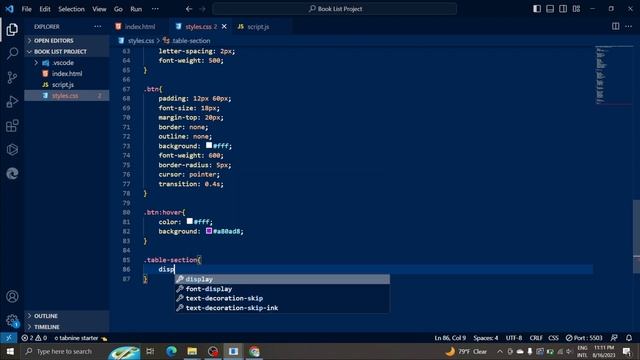Split the editor to the right
Image resolution: width=640 pixels, height=360 pixels.
(615, 27)
